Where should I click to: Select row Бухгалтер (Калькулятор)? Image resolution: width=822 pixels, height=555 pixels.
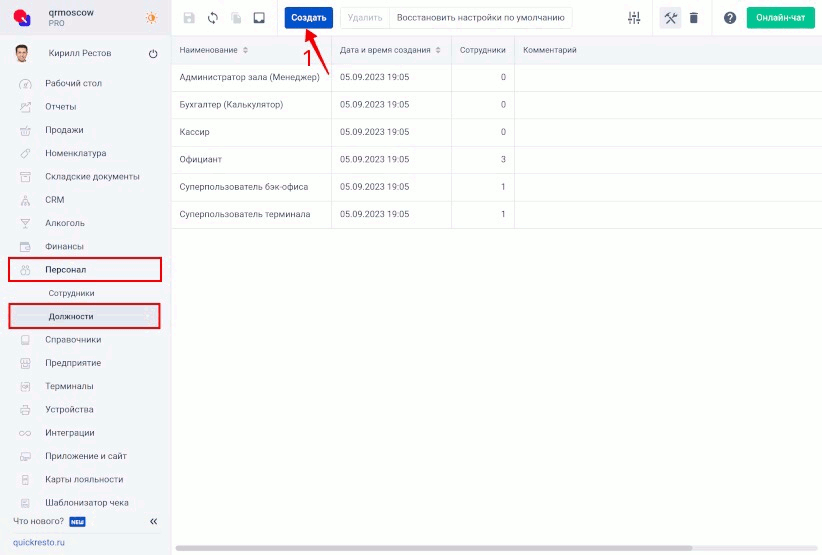pyautogui.click(x=496, y=105)
